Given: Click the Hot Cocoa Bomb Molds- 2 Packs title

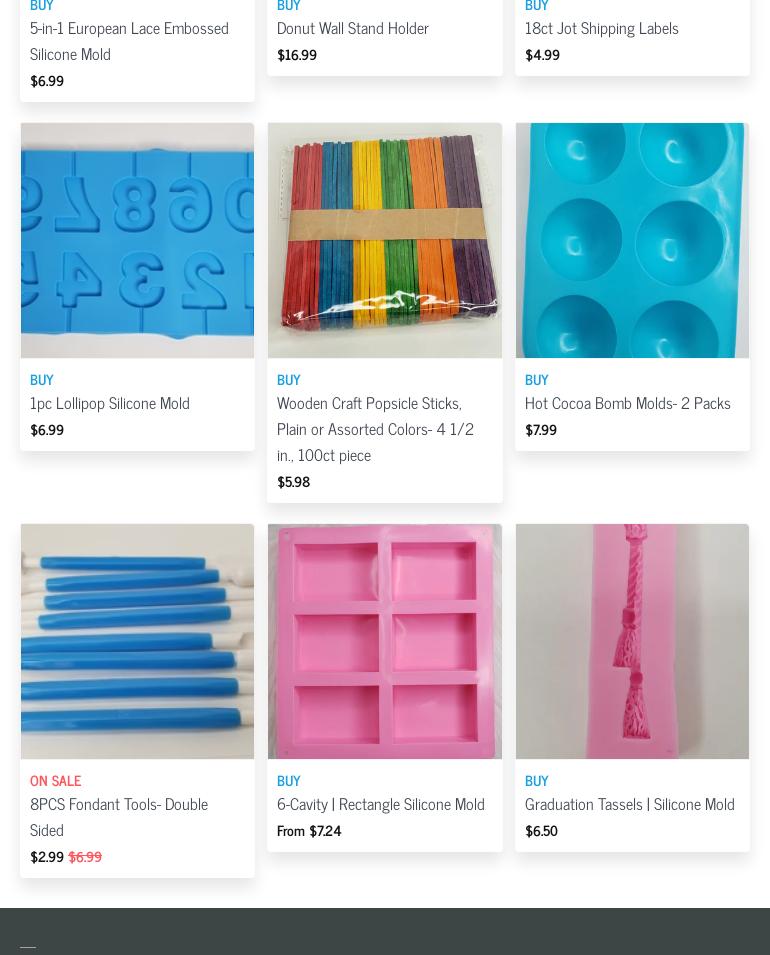Looking at the screenshot, I should tap(627, 404).
